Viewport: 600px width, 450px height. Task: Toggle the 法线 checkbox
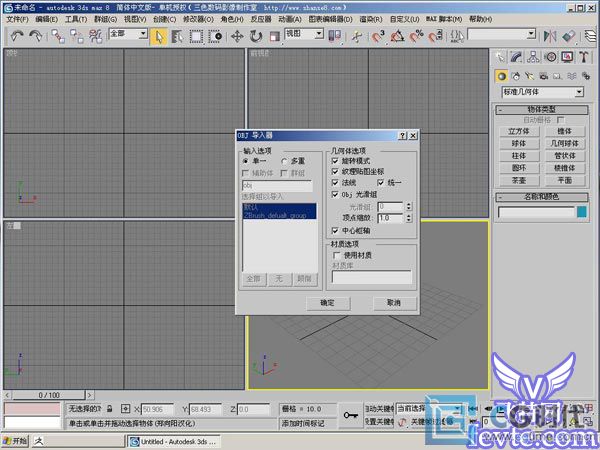click(x=335, y=183)
